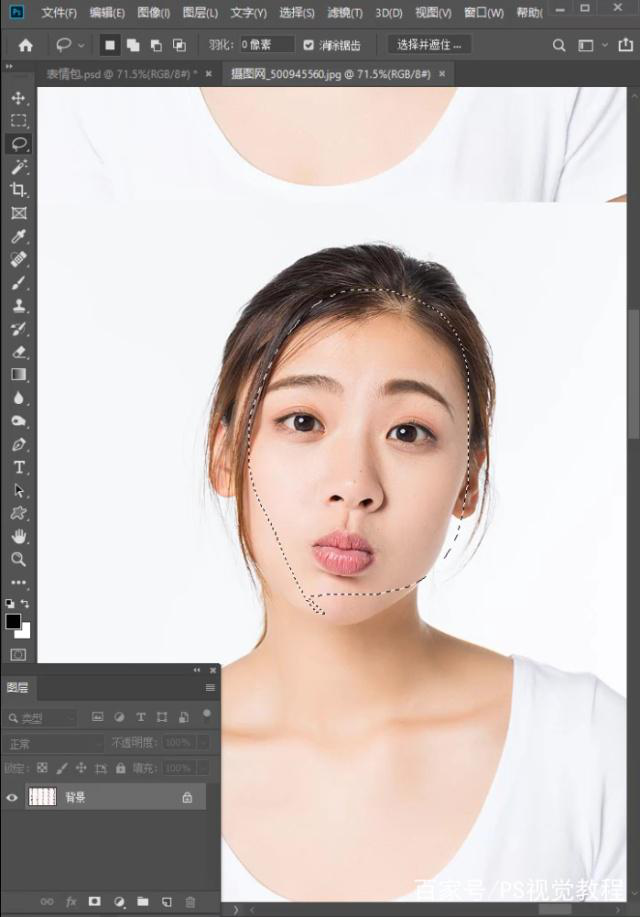This screenshot has height=917, width=640.
Task: Select the Magic Wand tool
Action: (x=18, y=167)
